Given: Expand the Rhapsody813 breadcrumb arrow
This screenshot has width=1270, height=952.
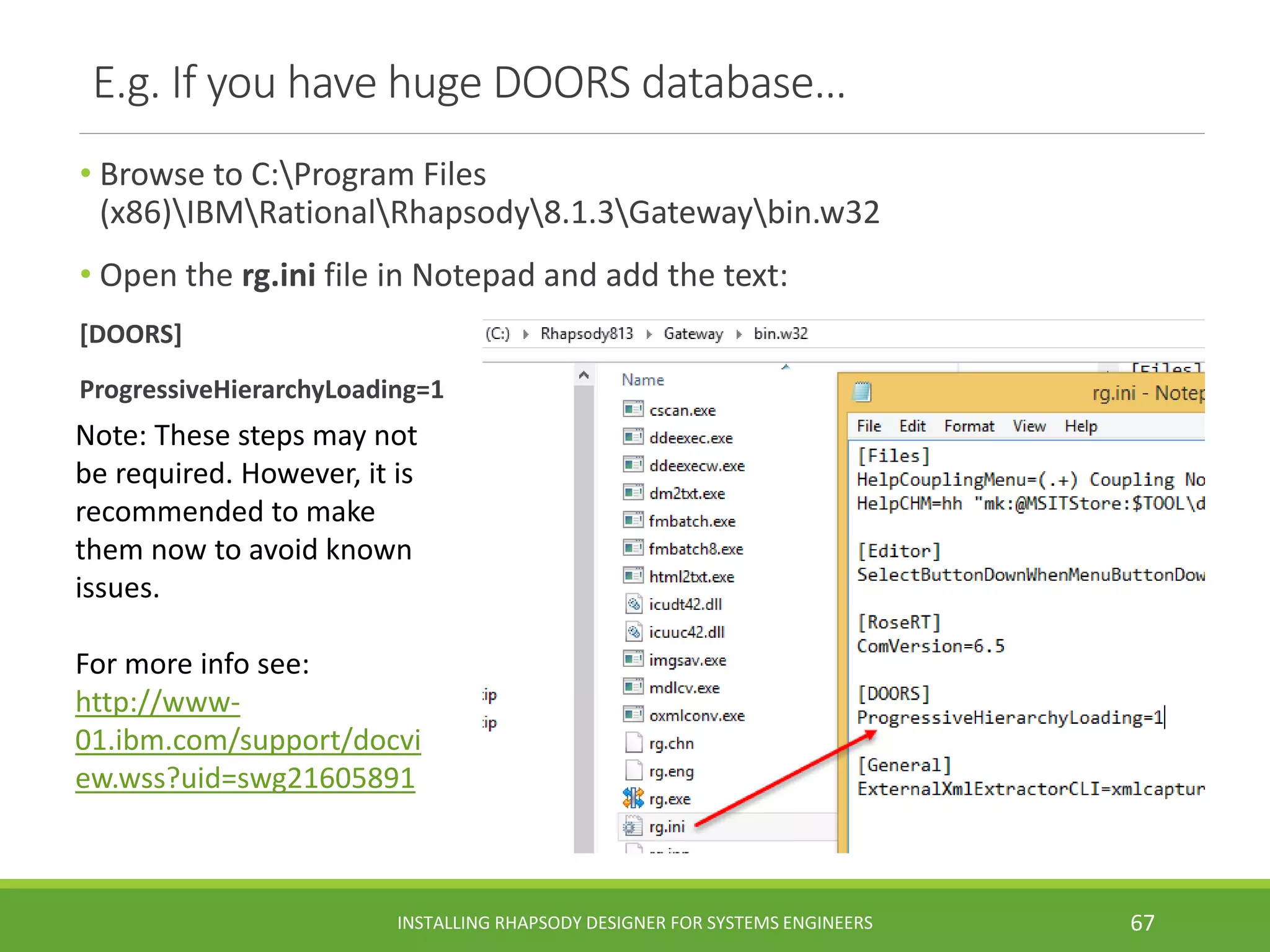Looking at the screenshot, I should (649, 335).
